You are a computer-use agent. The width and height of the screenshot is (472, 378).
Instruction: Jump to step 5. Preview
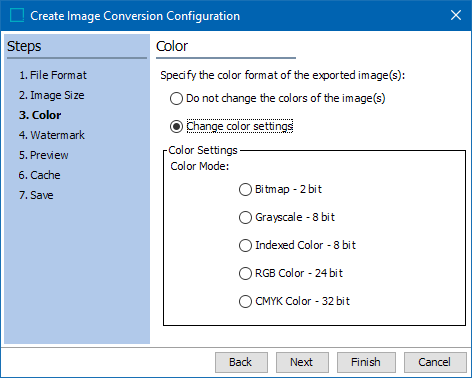[x=43, y=155]
